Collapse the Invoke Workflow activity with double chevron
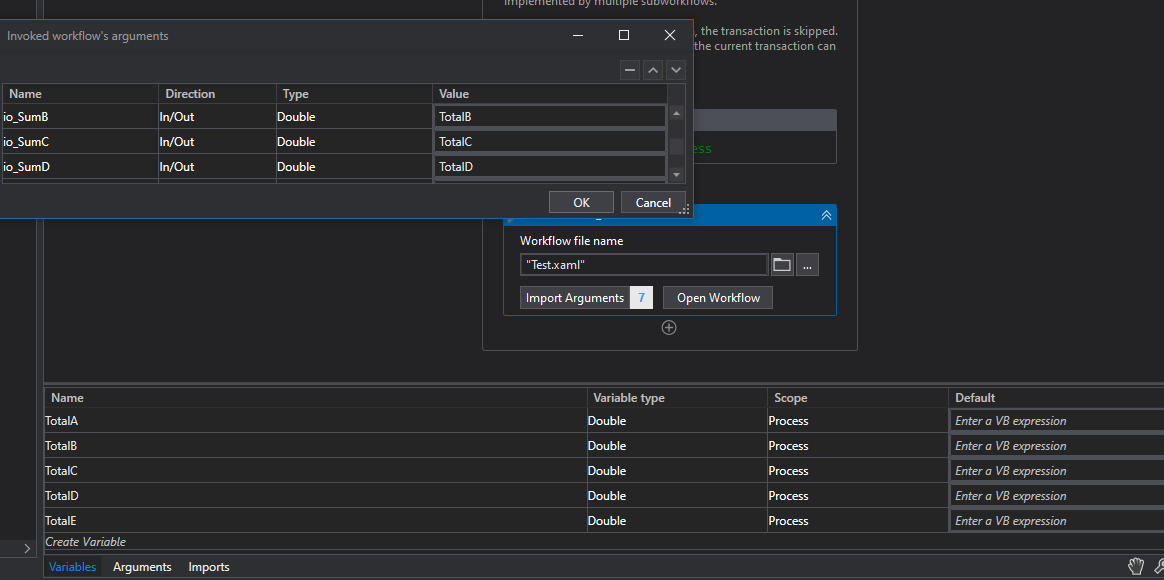The image size is (1164, 580). click(x=826, y=215)
